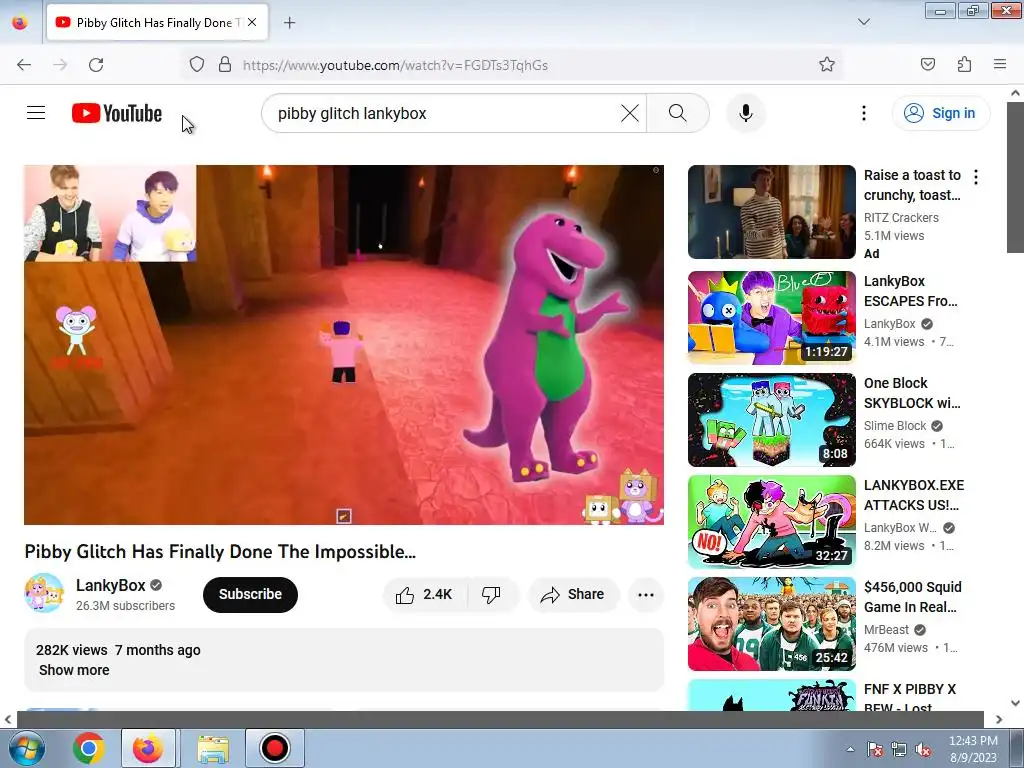Screen dimensions: 1024x768
Task: Play LankyBox ESCAPES video thumbnail
Action: coord(771,317)
